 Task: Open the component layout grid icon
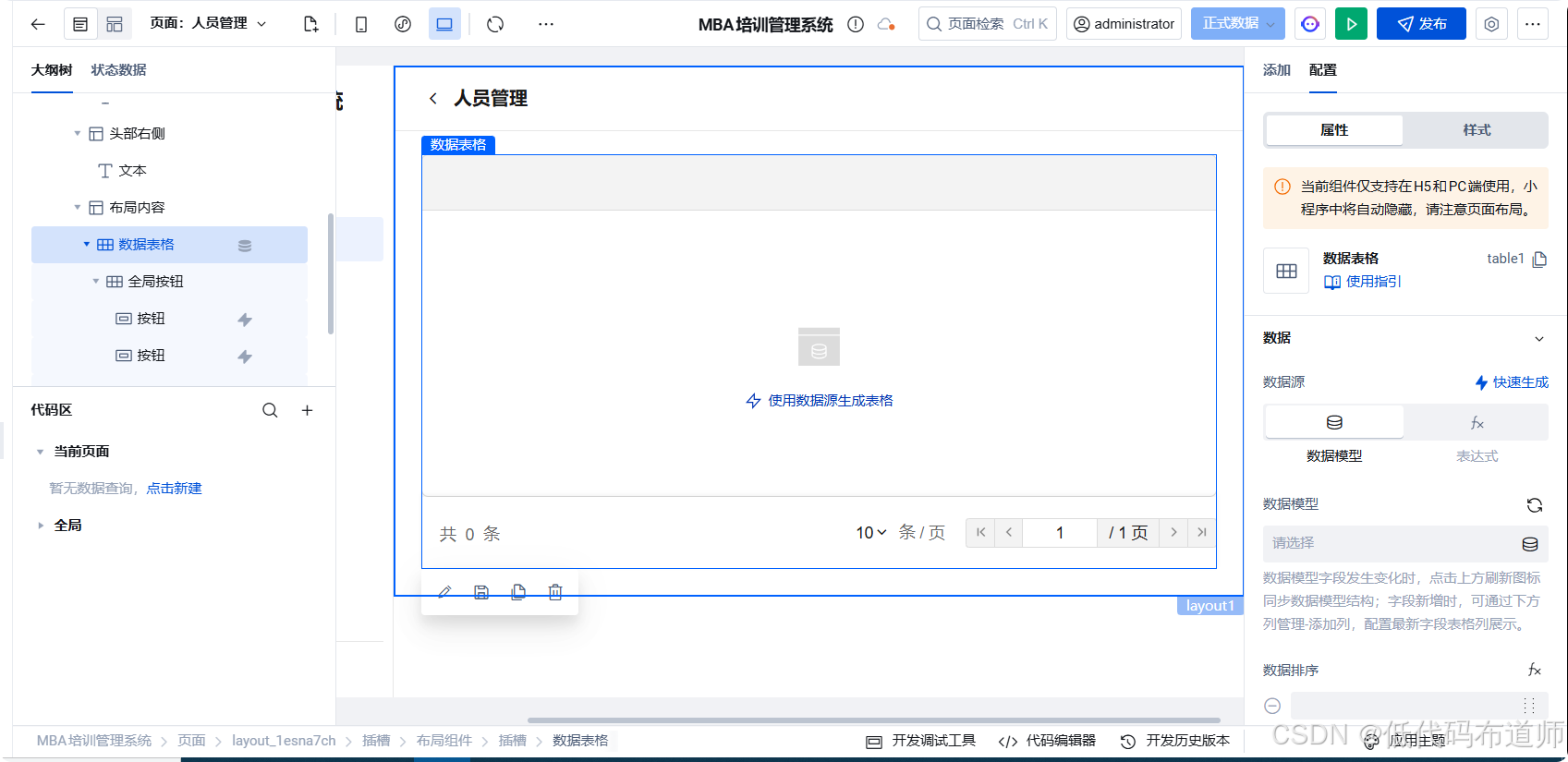(x=115, y=24)
